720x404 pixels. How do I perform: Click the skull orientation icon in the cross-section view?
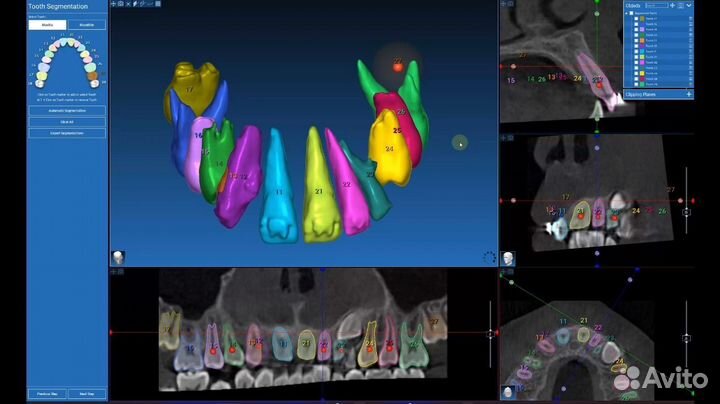coord(508,258)
